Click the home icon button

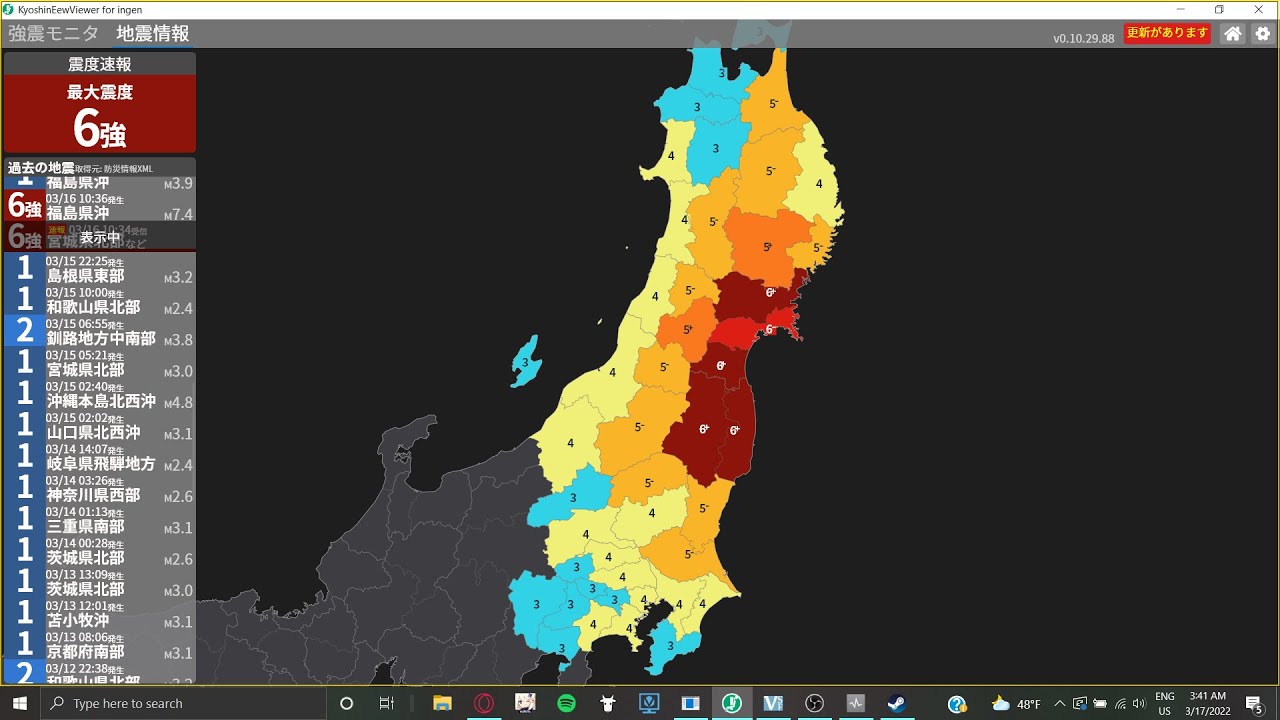1233,34
